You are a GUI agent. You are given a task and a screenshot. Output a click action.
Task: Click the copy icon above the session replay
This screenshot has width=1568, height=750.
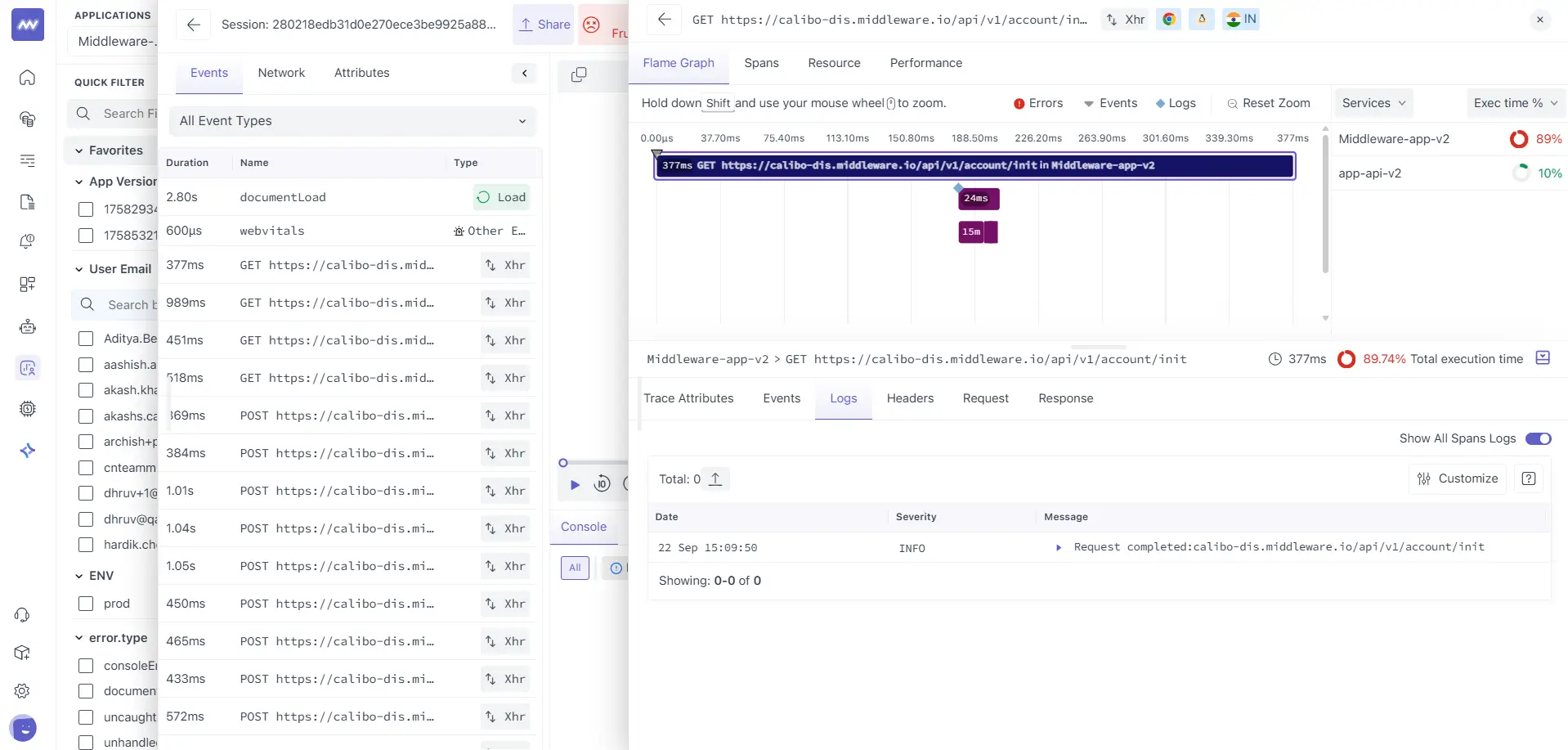[x=579, y=74]
